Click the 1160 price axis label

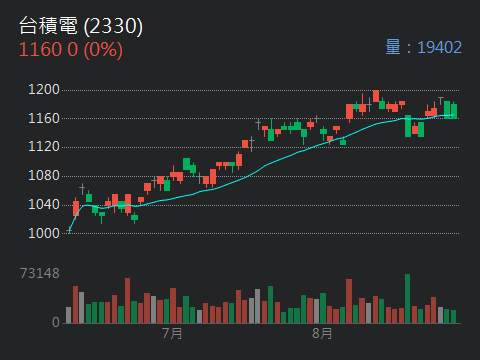(44, 118)
